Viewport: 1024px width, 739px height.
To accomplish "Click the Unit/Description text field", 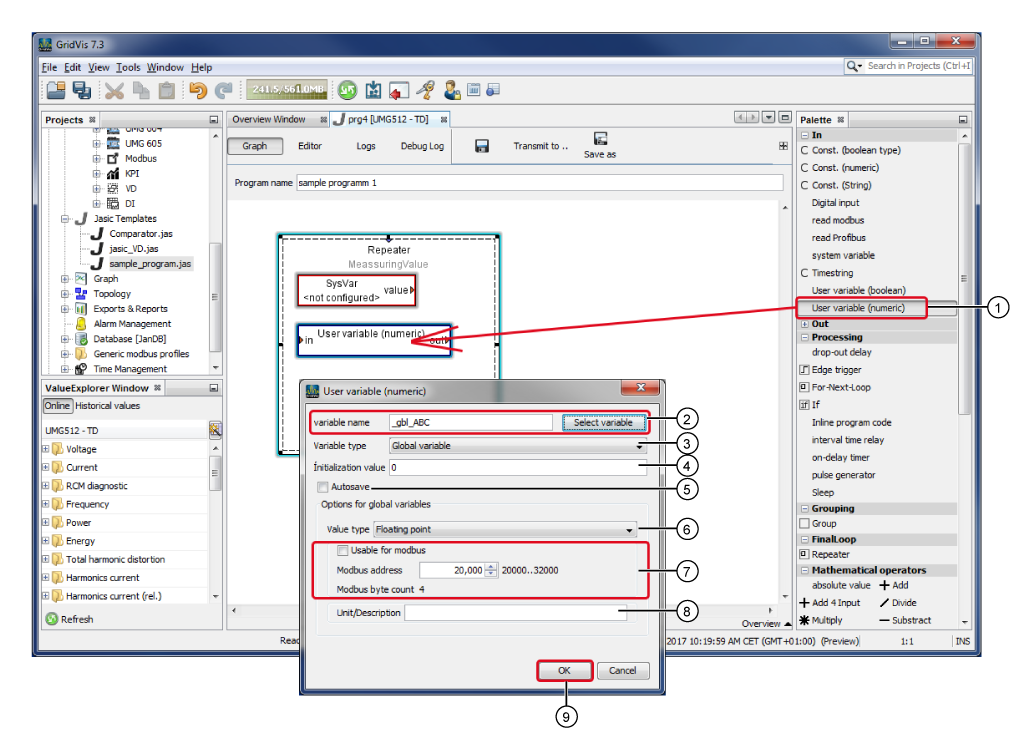I will pyautogui.click(x=515, y=613).
